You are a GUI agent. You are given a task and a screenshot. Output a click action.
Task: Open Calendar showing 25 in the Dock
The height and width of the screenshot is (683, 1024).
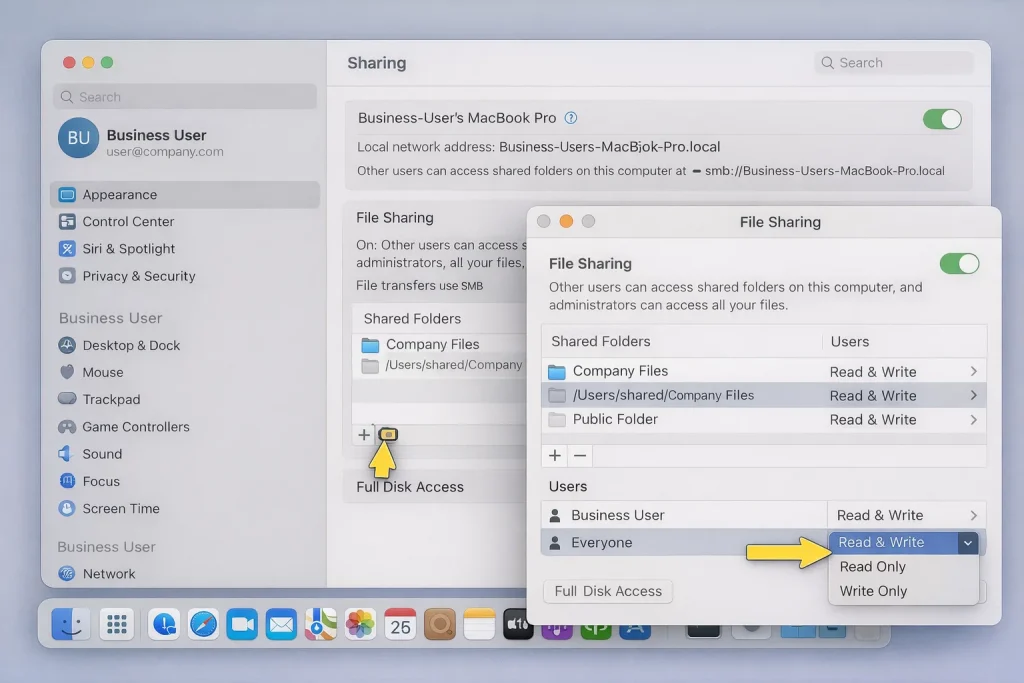[400, 625]
